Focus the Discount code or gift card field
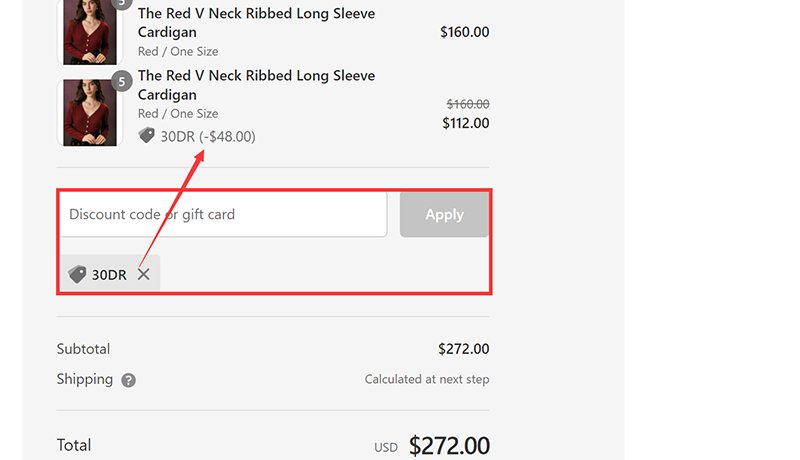 click(x=222, y=214)
